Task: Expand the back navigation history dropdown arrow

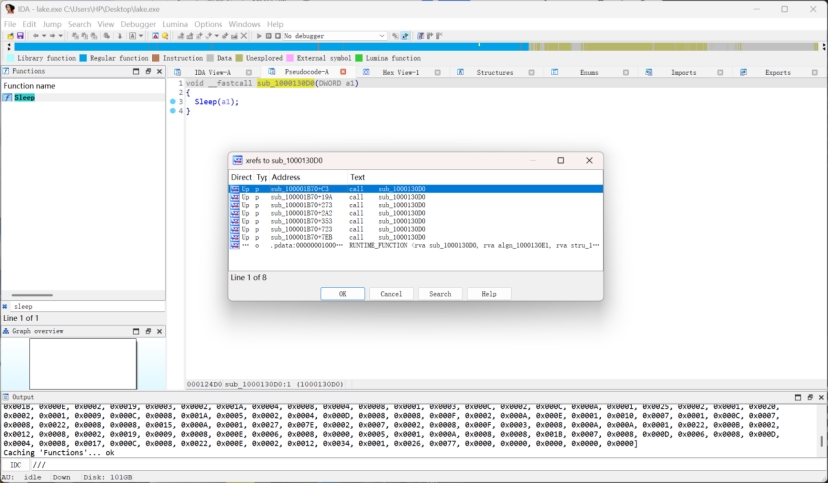Action: pos(44,36)
